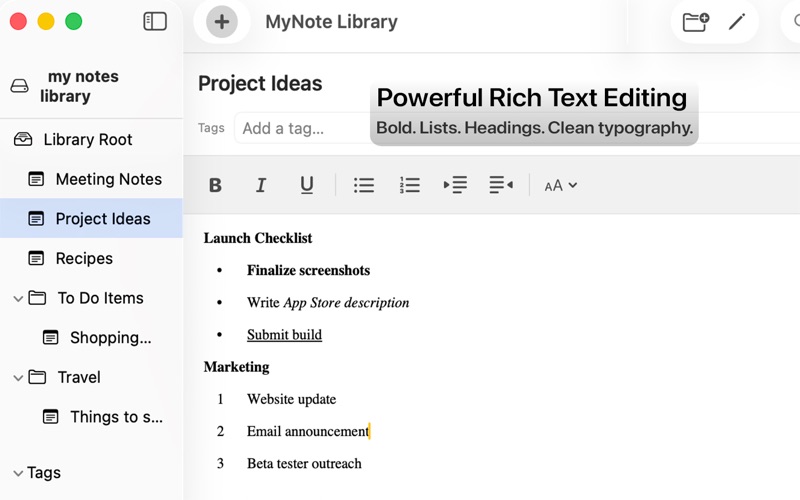Open the Shopping note

(110, 337)
